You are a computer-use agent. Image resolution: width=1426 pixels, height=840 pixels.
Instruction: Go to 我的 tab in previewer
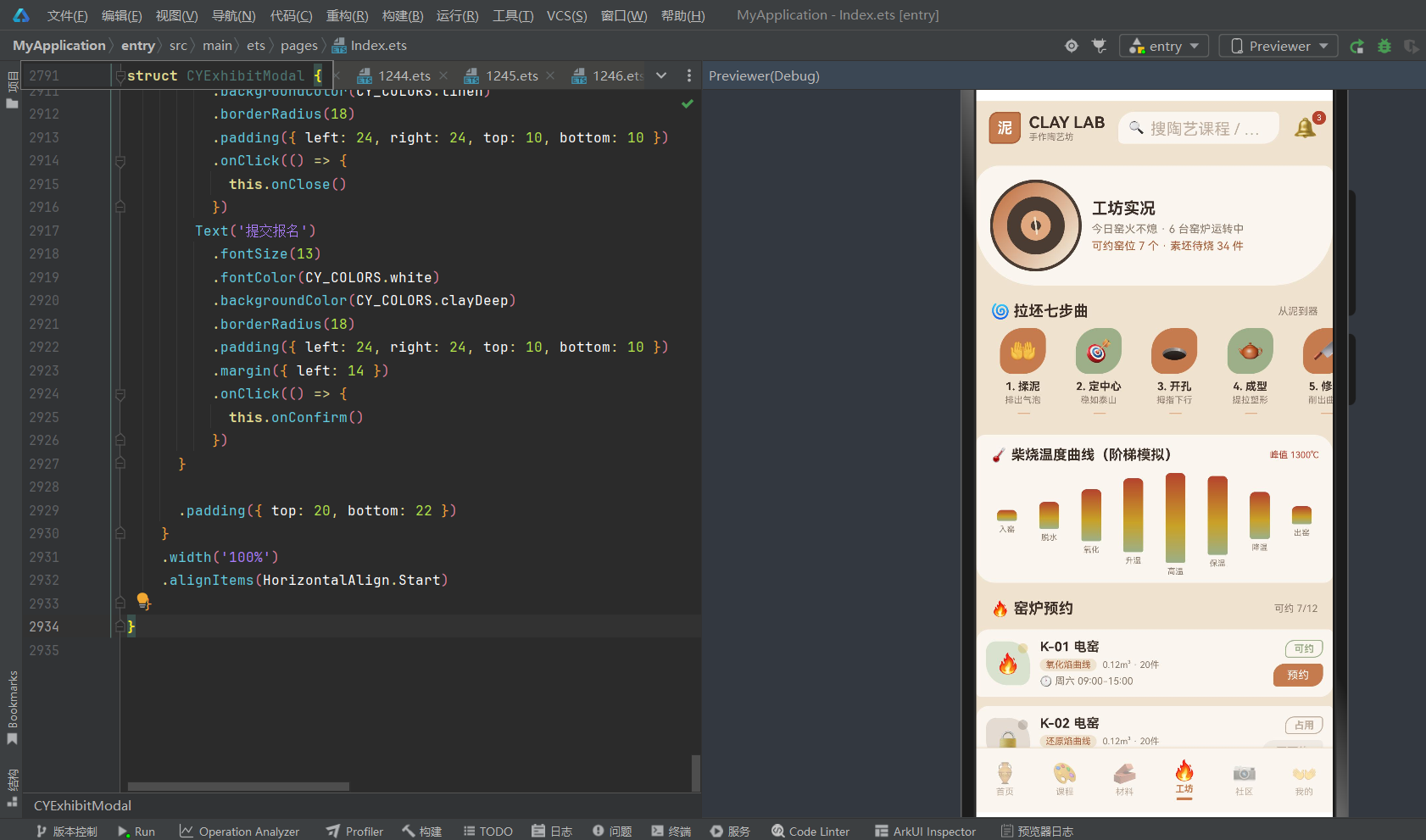[x=1304, y=779]
